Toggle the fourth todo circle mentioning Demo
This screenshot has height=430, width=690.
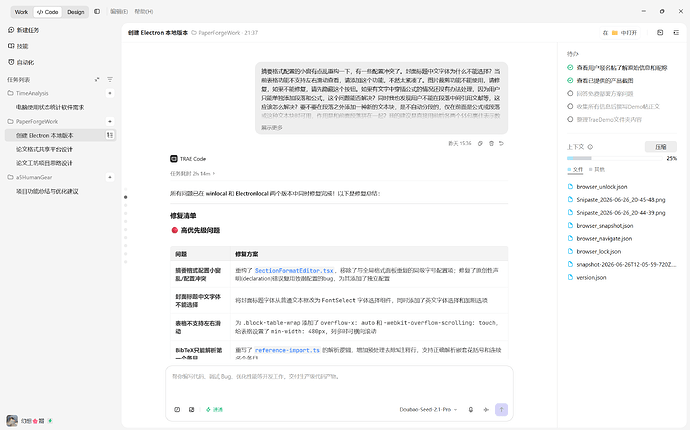[x=570, y=107]
